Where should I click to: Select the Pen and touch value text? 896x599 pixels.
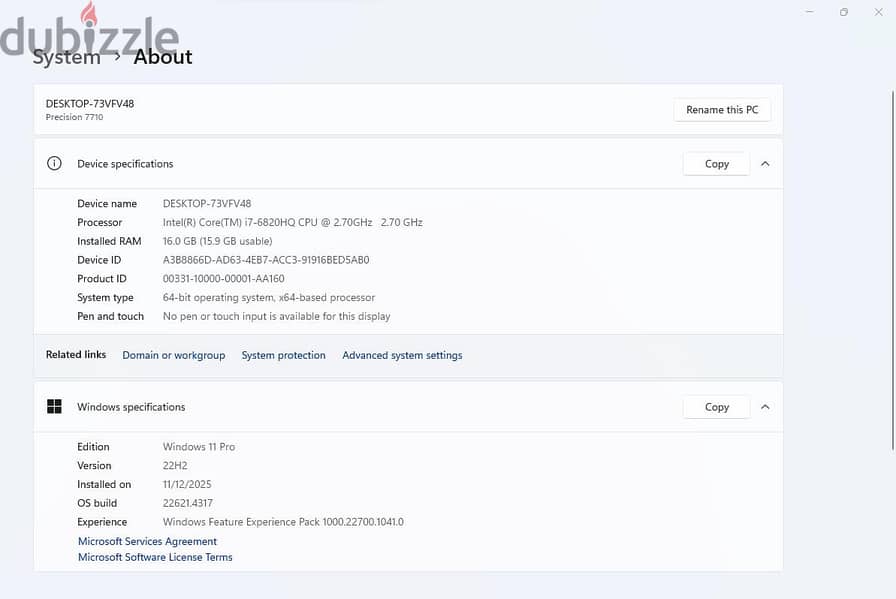click(277, 317)
